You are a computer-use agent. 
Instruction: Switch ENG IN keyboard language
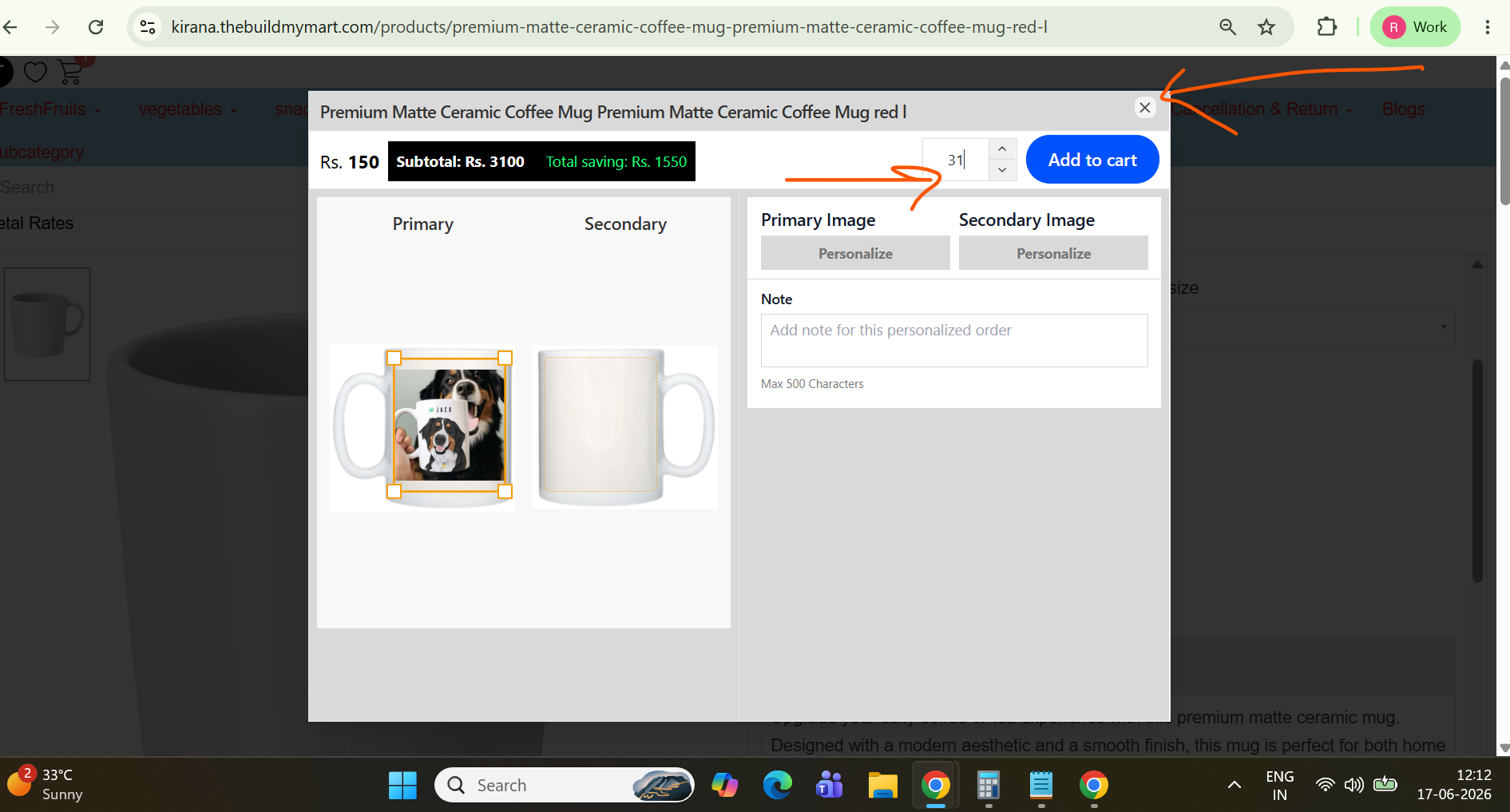click(1280, 786)
